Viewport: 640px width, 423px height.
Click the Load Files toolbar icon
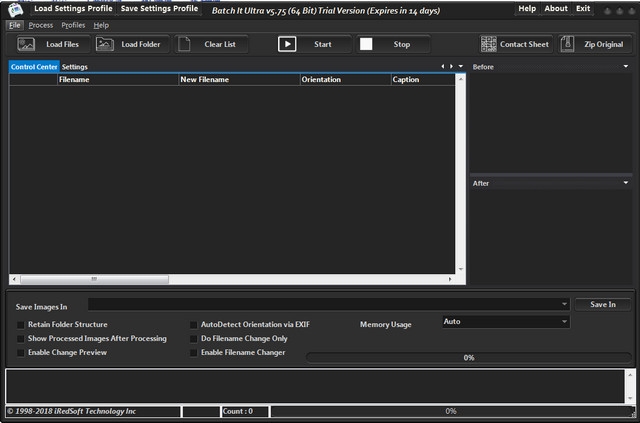27,44
